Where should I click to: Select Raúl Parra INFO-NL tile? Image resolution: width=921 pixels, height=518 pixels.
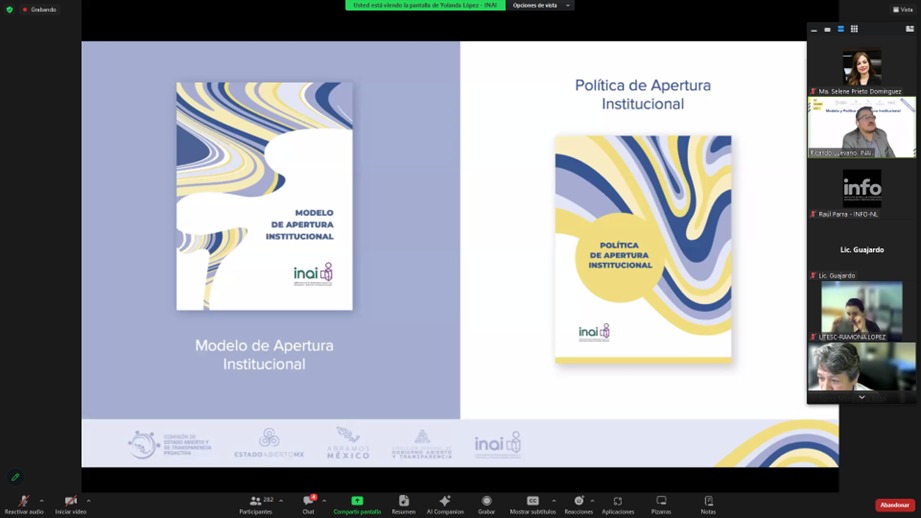(x=862, y=189)
